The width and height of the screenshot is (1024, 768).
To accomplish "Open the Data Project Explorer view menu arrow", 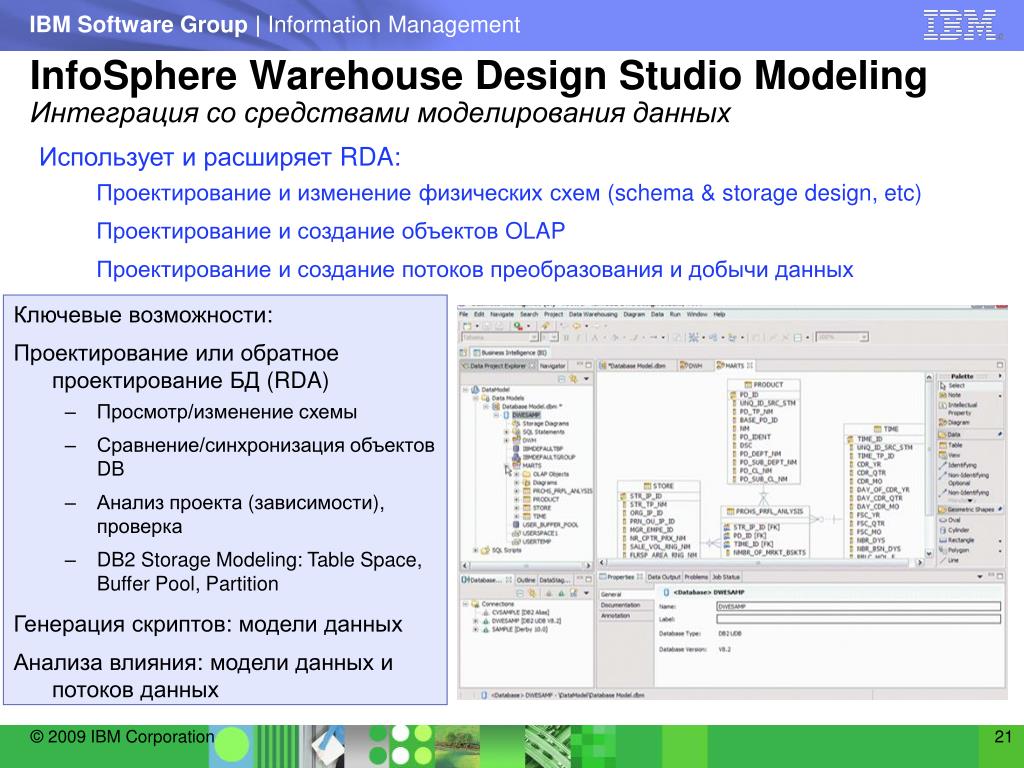I will (x=586, y=379).
